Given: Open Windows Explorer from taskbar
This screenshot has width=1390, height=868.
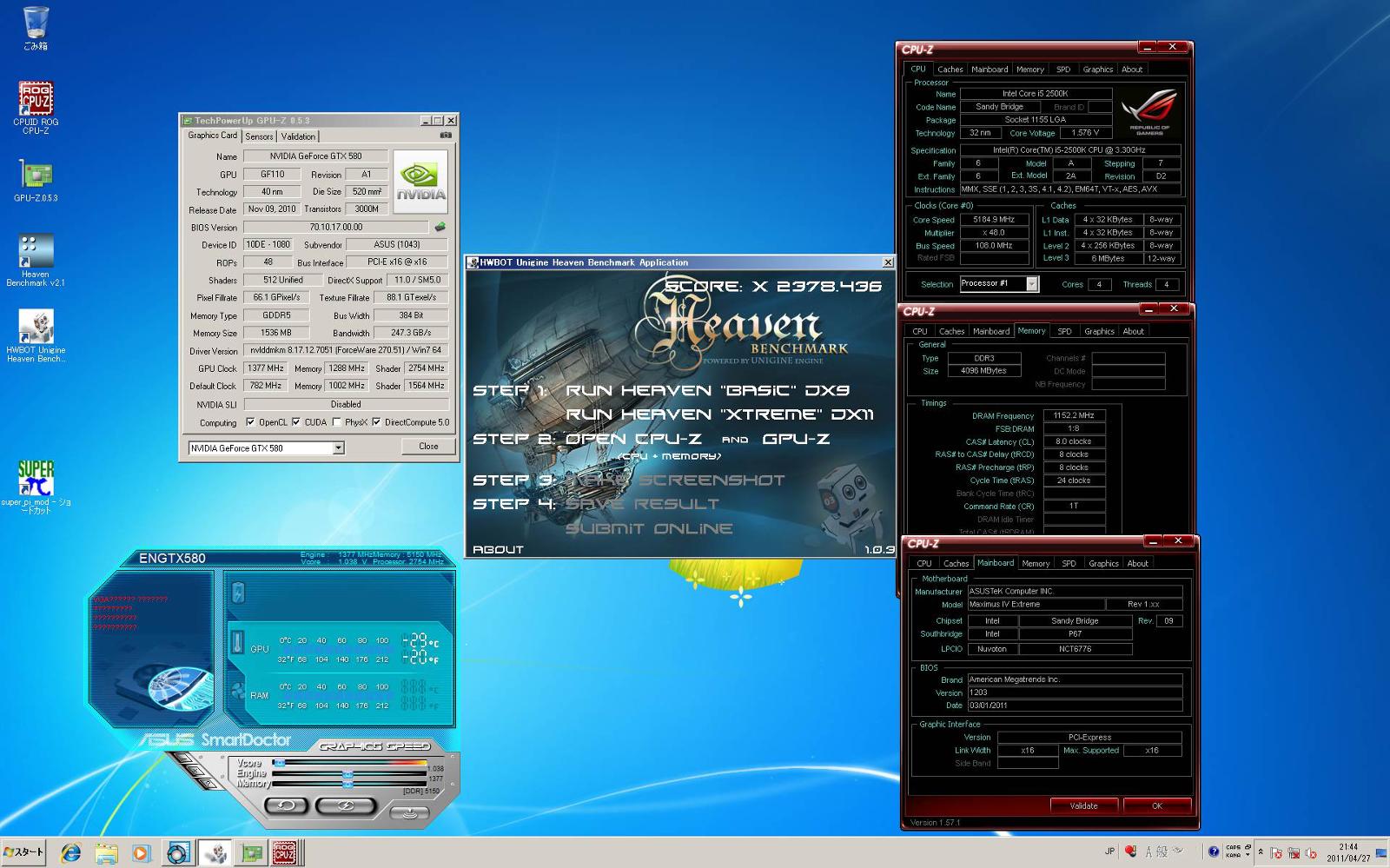Looking at the screenshot, I should click(106, 853).
